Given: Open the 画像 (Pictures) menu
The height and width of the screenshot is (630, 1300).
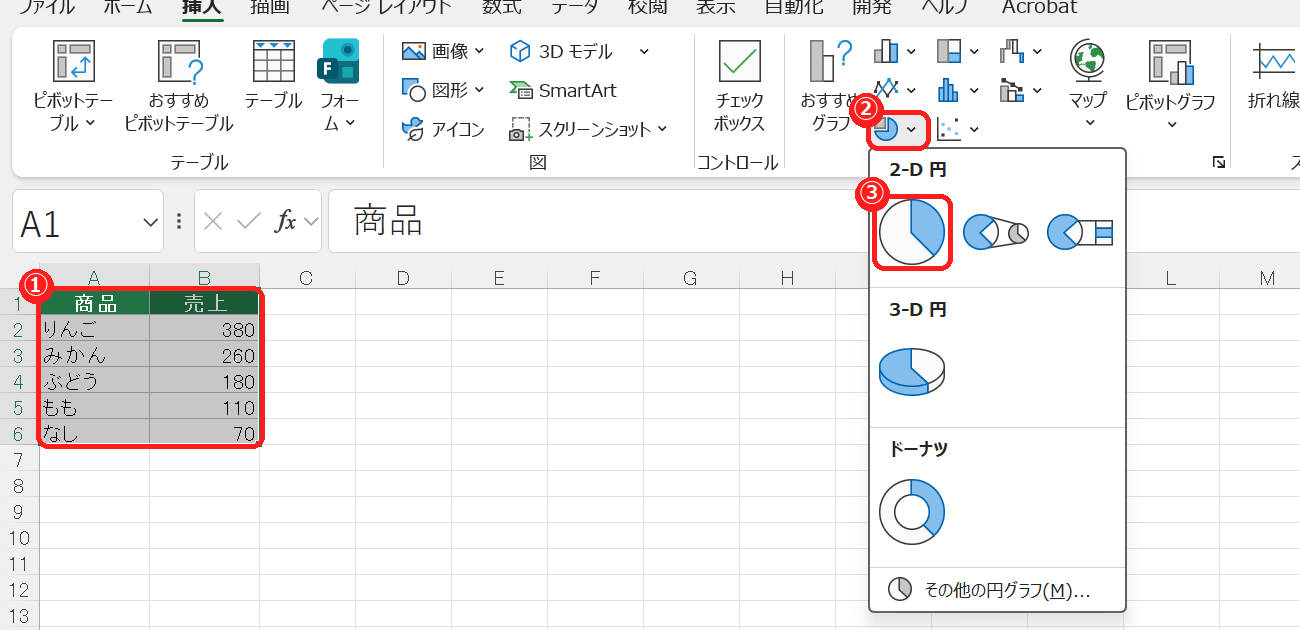Looking at the screenshot, I should (443, 51).
